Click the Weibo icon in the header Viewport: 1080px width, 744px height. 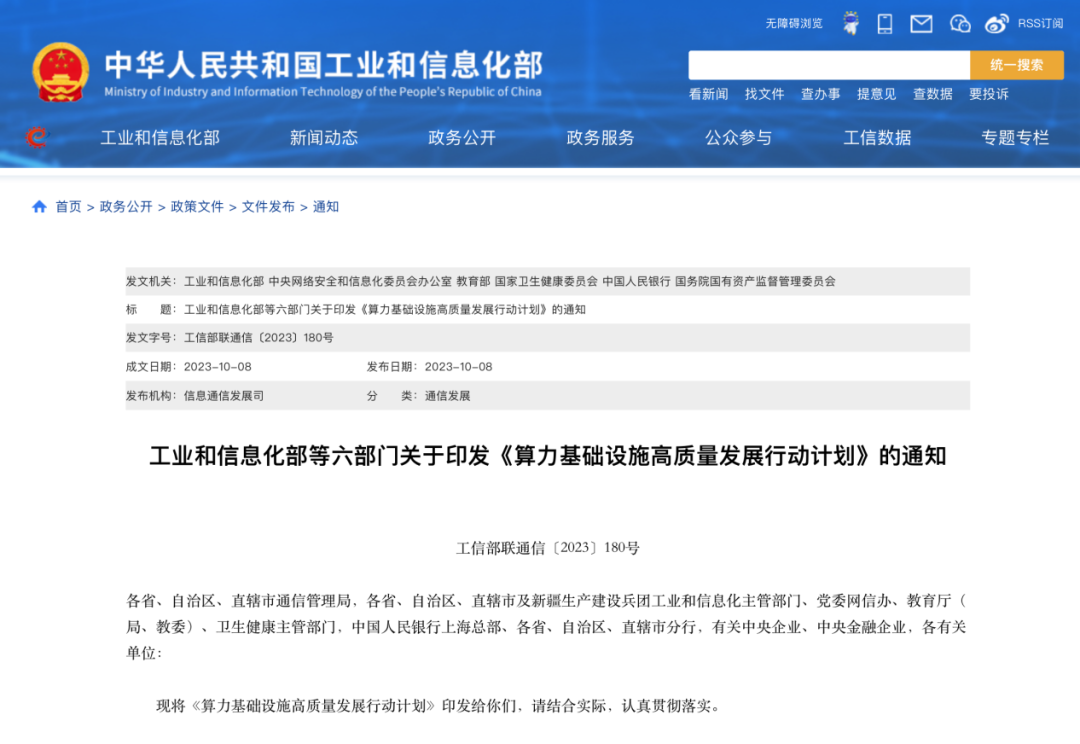[x=996, y=23]
